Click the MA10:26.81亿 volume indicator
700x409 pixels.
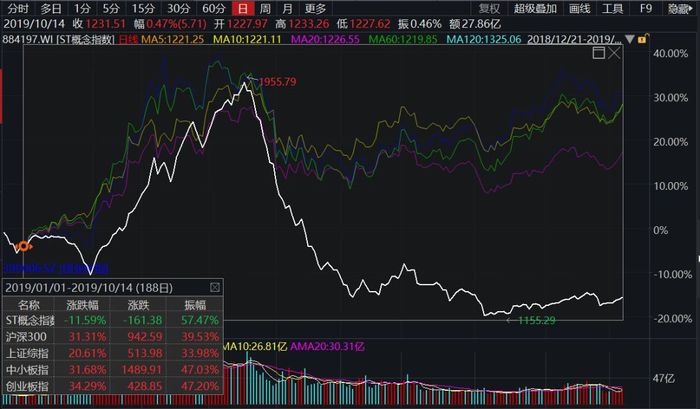[255, 346]
